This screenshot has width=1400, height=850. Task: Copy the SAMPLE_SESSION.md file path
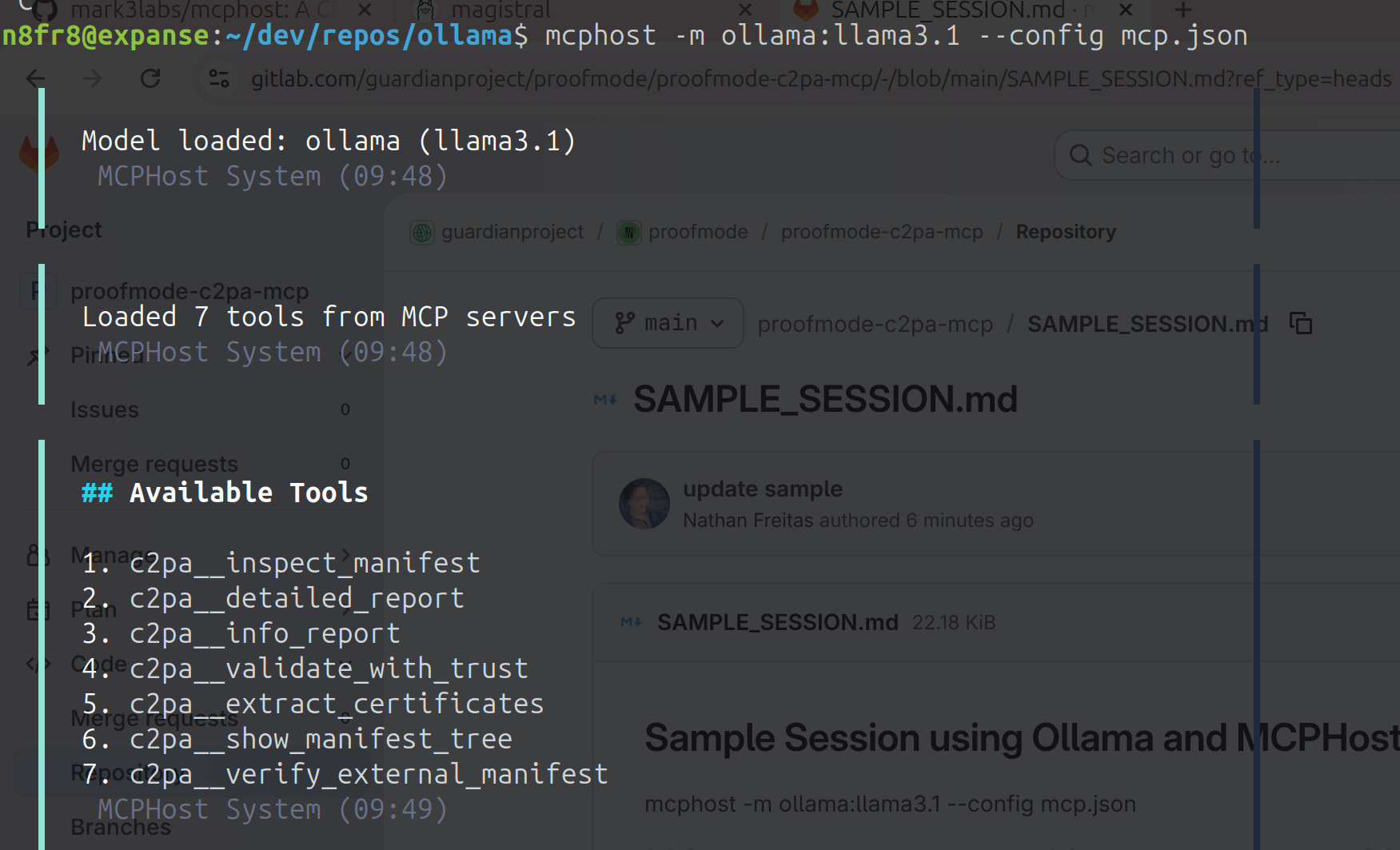point(1301,324)
